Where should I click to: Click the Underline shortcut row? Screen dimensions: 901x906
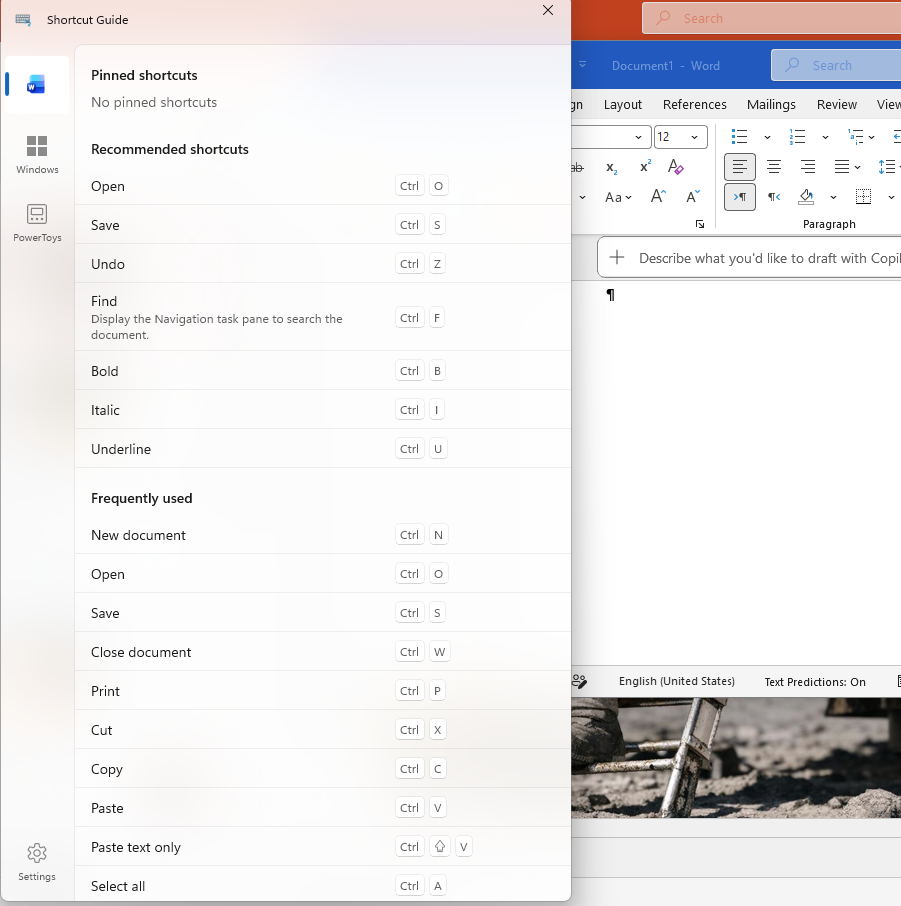click(x=322, y=448)
